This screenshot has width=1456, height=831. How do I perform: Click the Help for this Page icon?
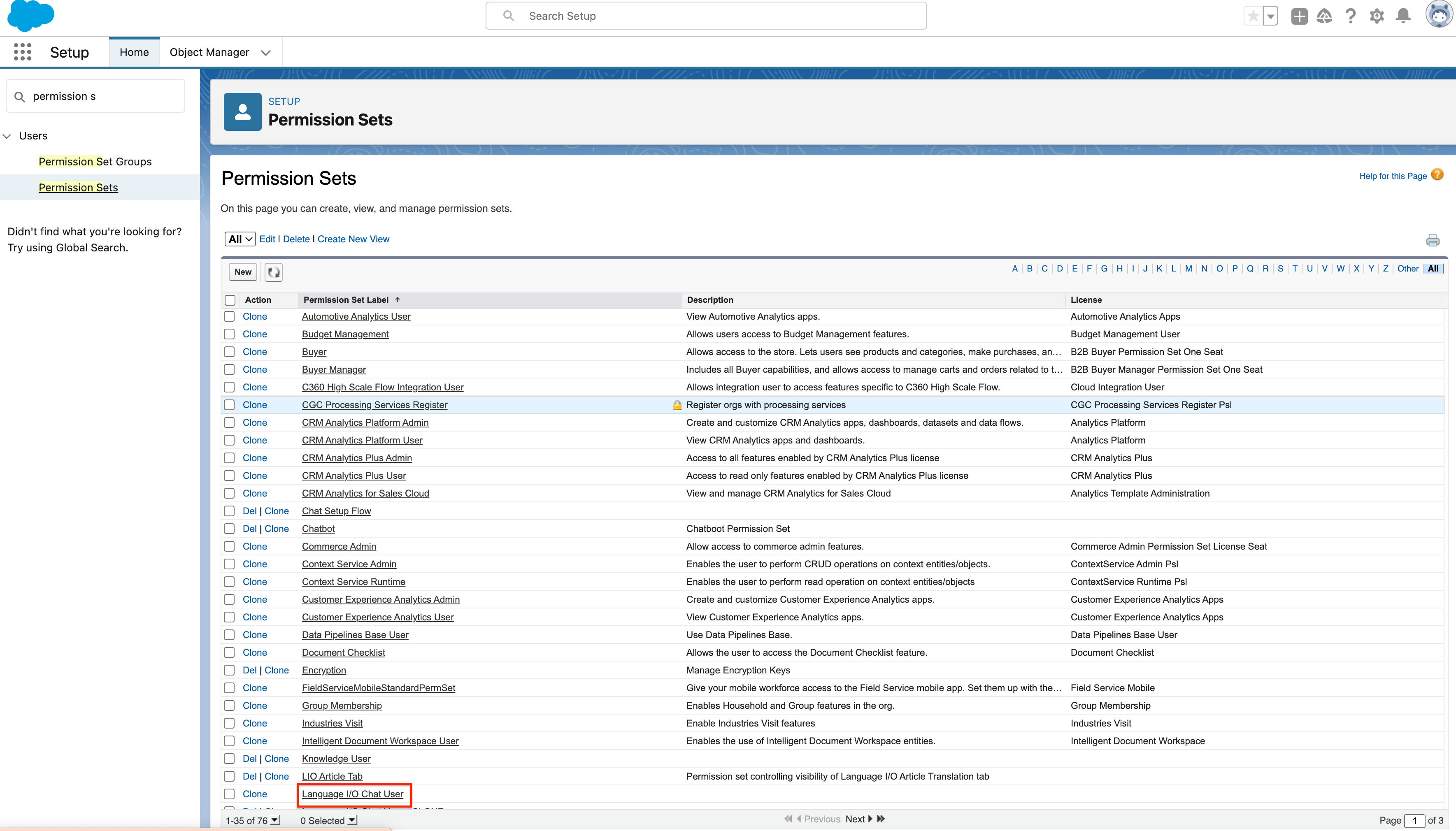(1437, 175)
